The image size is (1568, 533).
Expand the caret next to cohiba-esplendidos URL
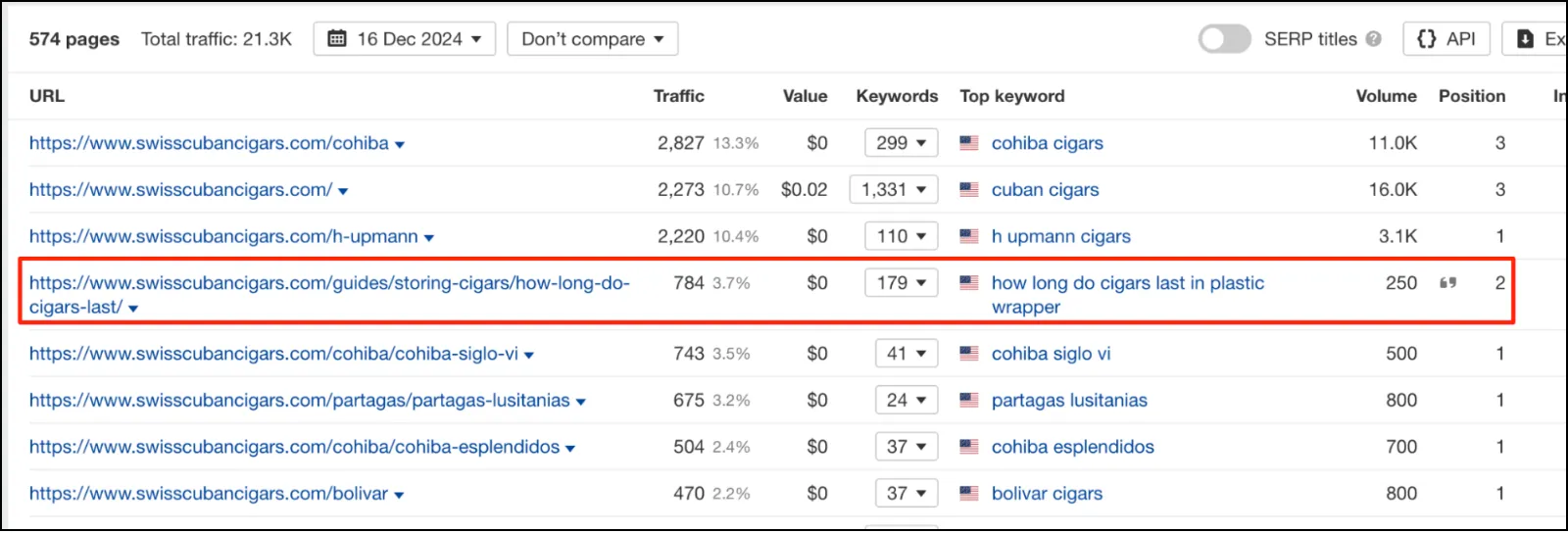pyautogui.click(x=570, y=449)
